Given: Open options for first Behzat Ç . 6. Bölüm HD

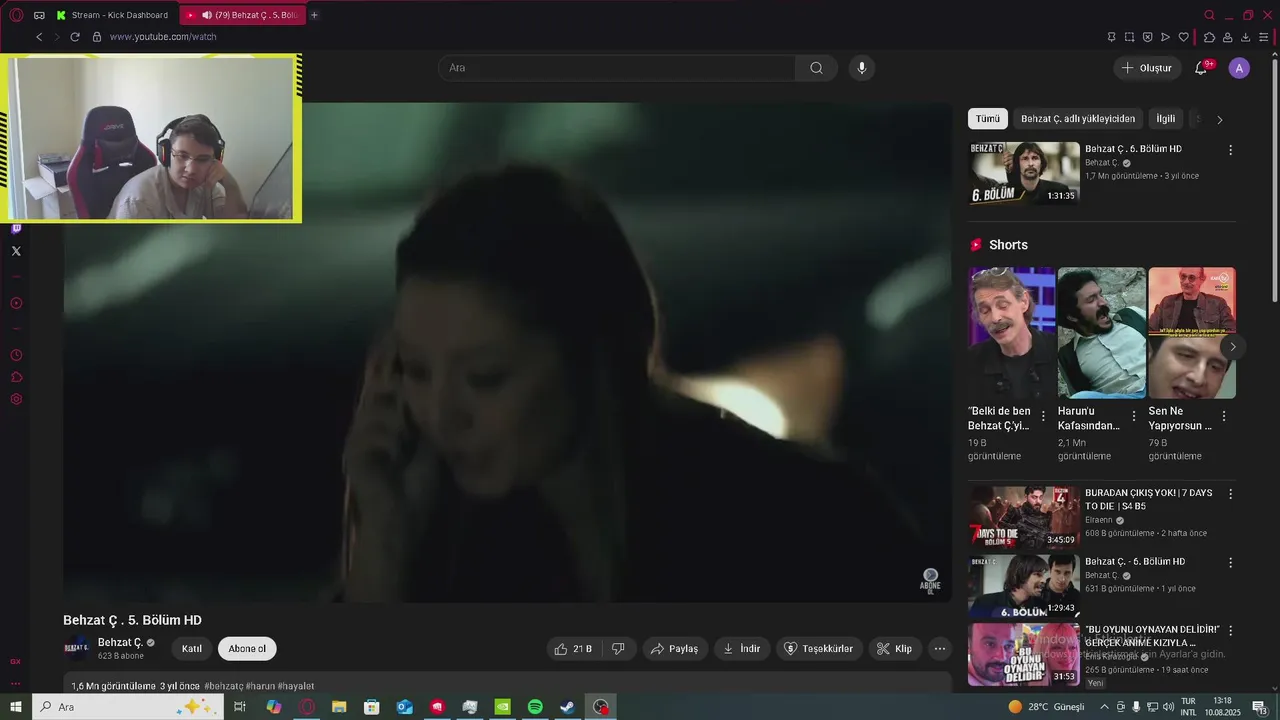Looking at the screenshot, I should point(1230,150).
